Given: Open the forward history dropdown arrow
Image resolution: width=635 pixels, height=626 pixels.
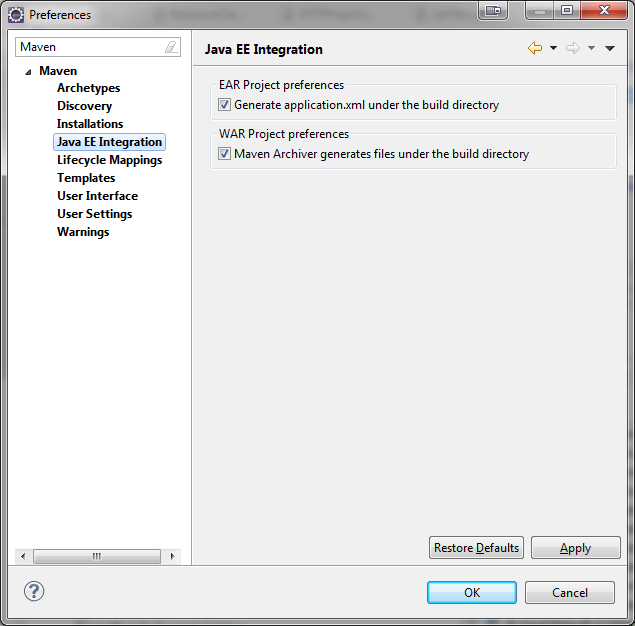Looking at the screenshot, I should tap(591, 48).
